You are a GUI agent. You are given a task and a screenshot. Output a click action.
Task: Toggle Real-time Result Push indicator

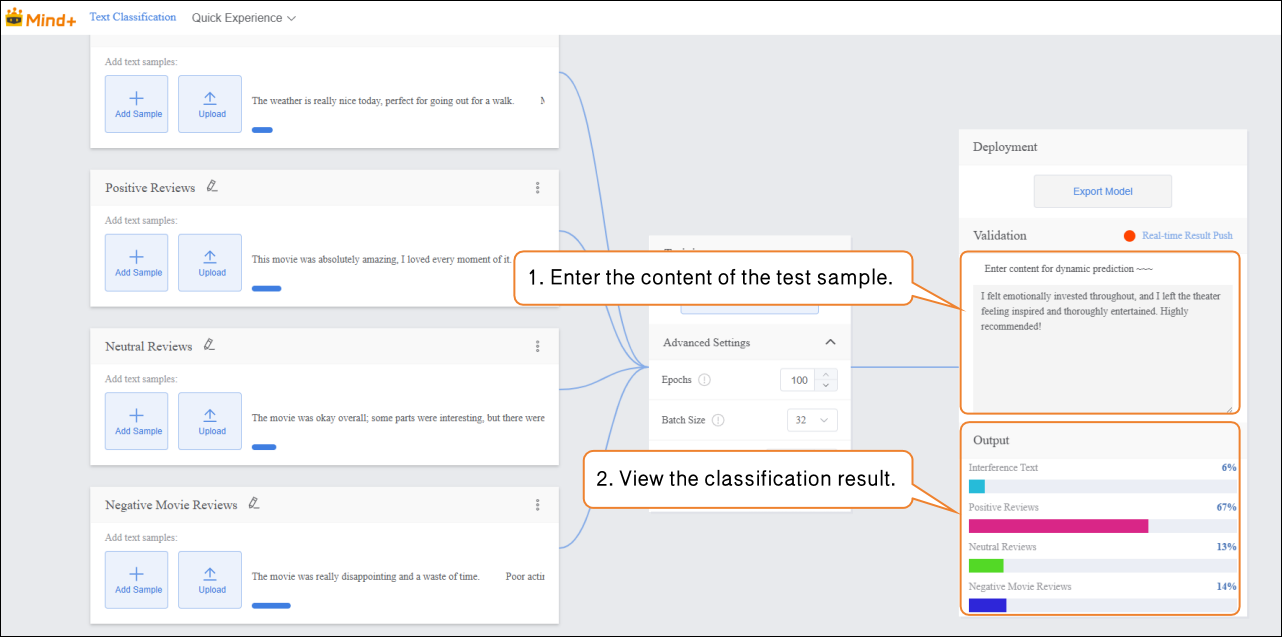(1130, 236)
